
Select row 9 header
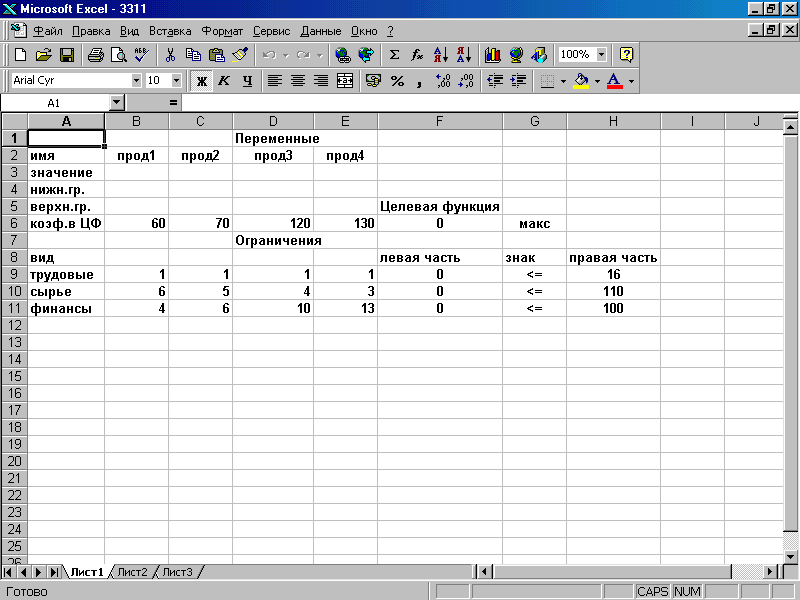point(14,274)
